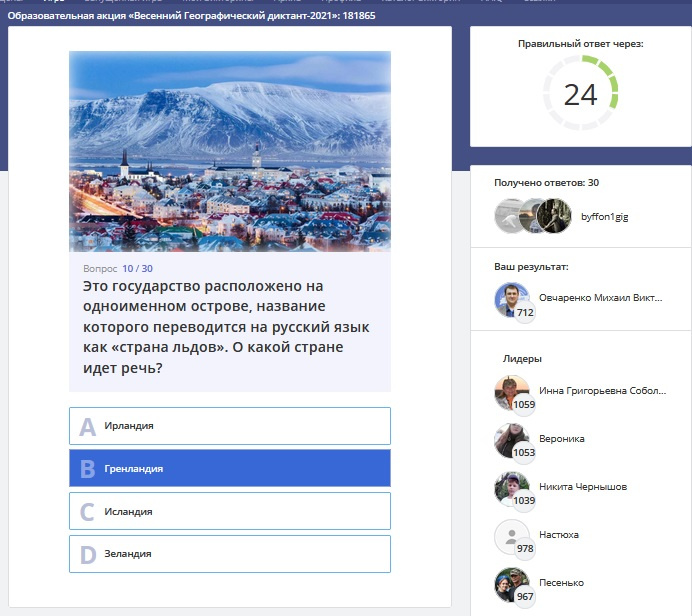Open Вероника leader avatar
Image resolution: width=692 pixels, height=616 pixels.
[x=511, y=440]
